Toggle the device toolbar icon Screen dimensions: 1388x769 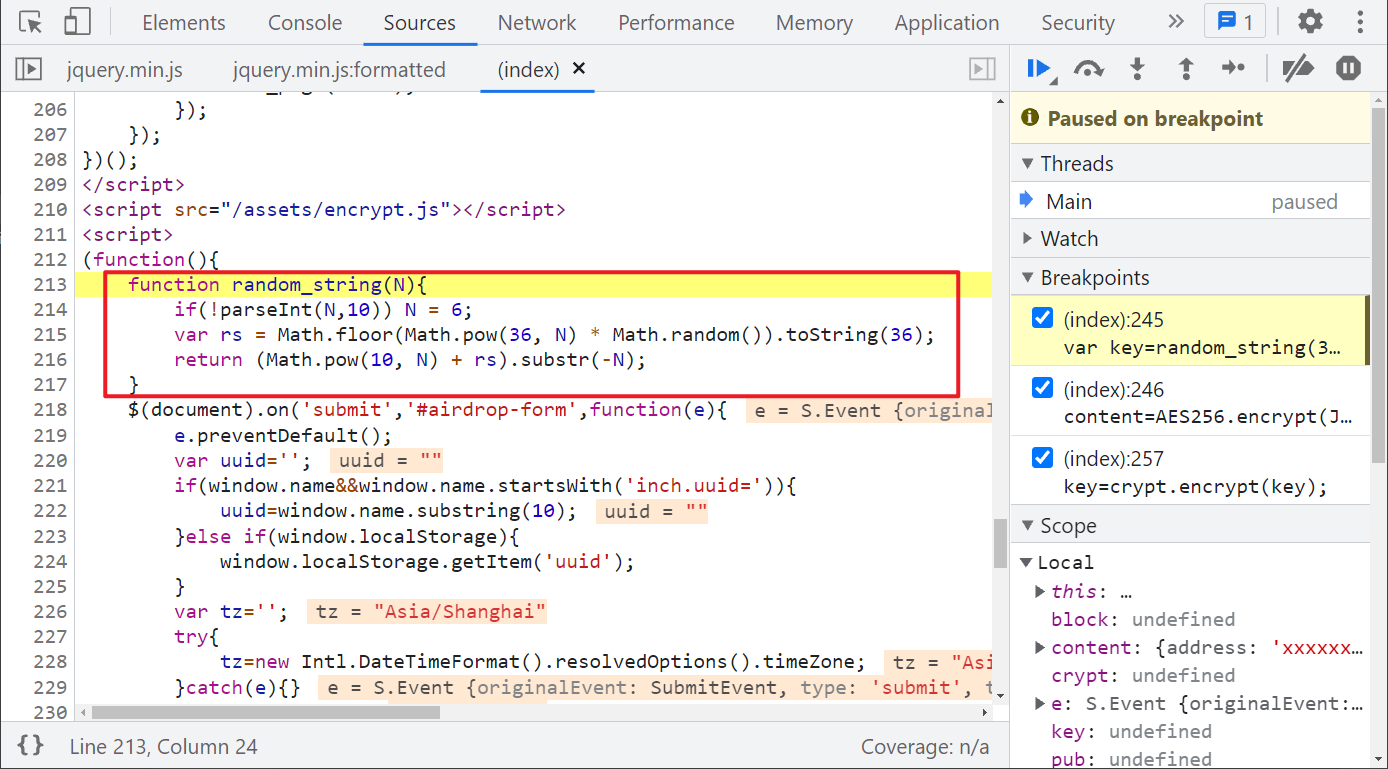click(77, 22)
